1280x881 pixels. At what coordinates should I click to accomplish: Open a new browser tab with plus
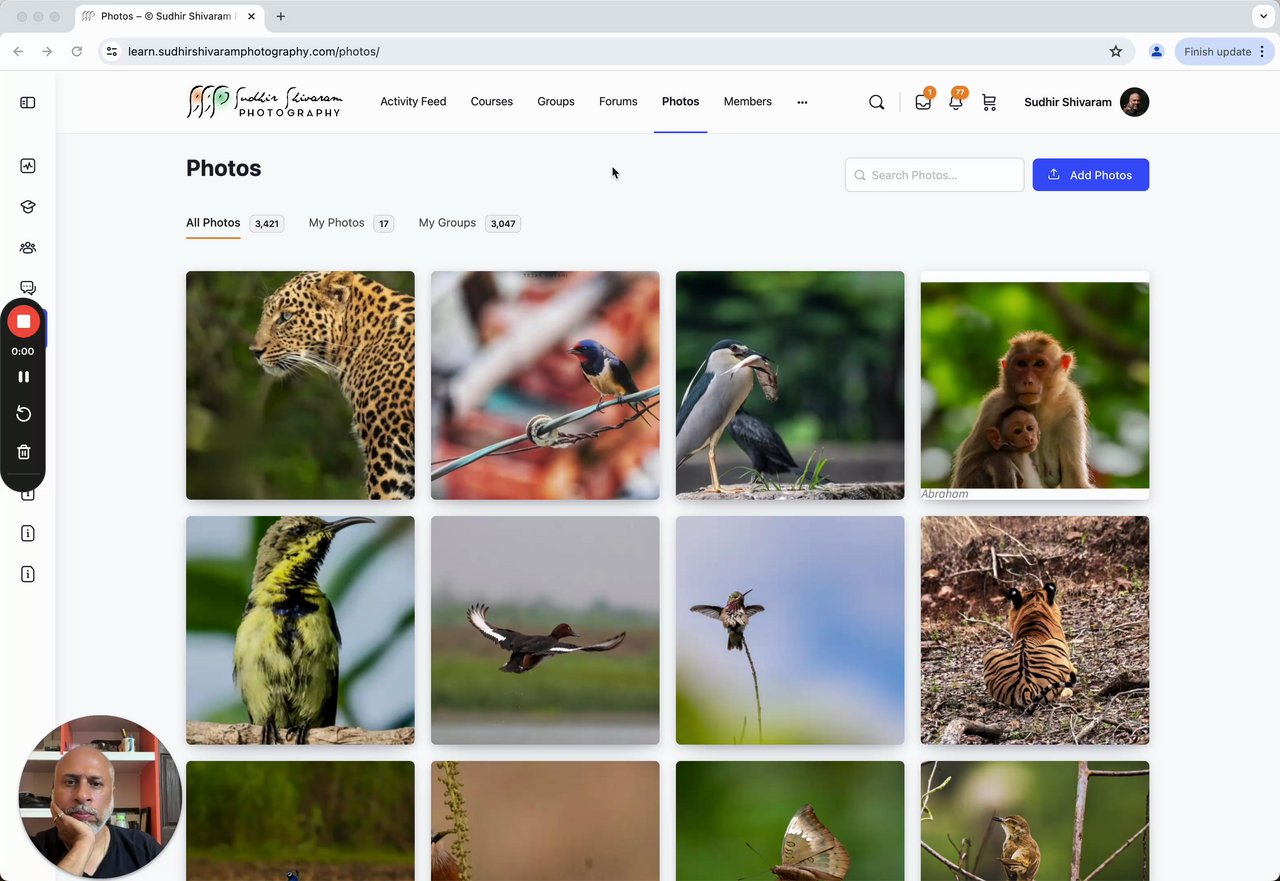(281, 16)
